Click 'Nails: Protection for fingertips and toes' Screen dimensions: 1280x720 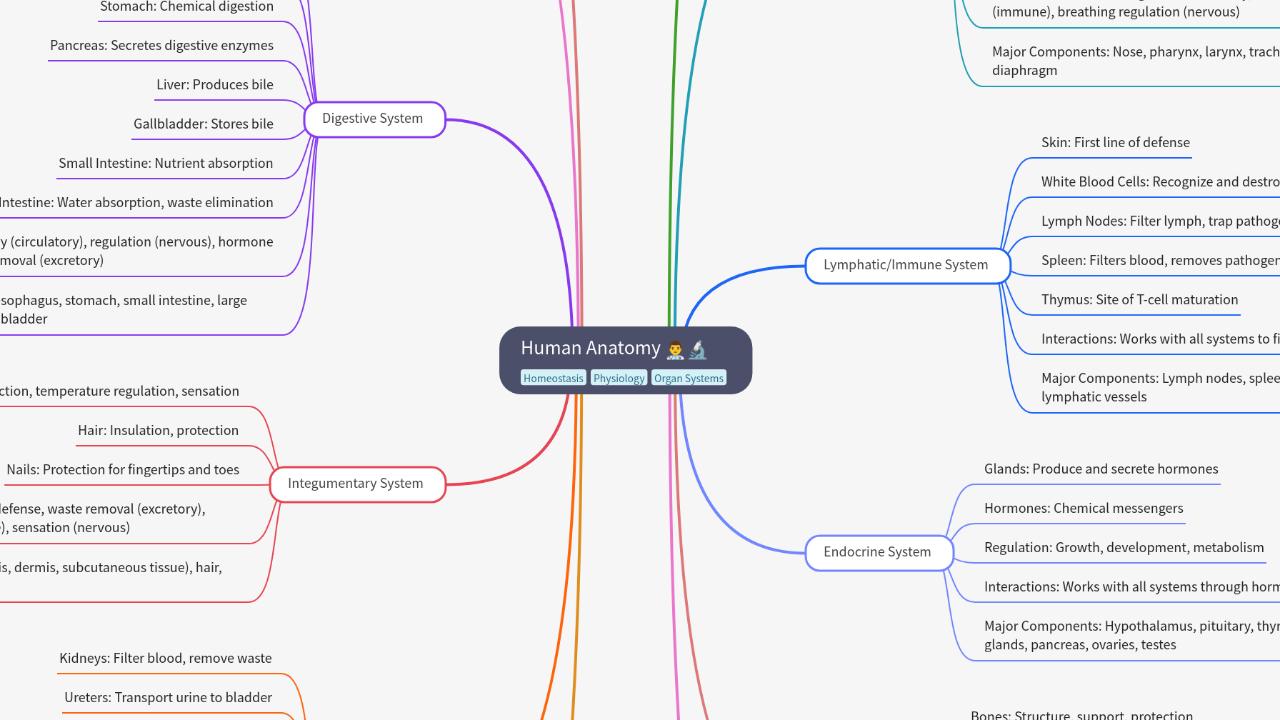[123, 470]
